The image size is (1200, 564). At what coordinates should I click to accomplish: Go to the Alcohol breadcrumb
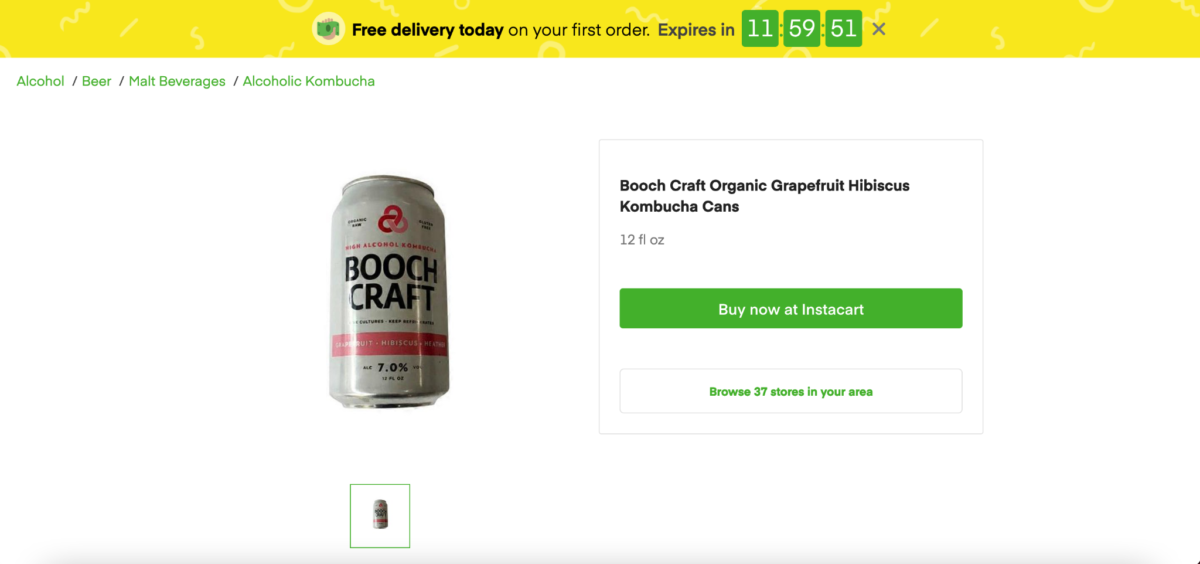[41, 81]
